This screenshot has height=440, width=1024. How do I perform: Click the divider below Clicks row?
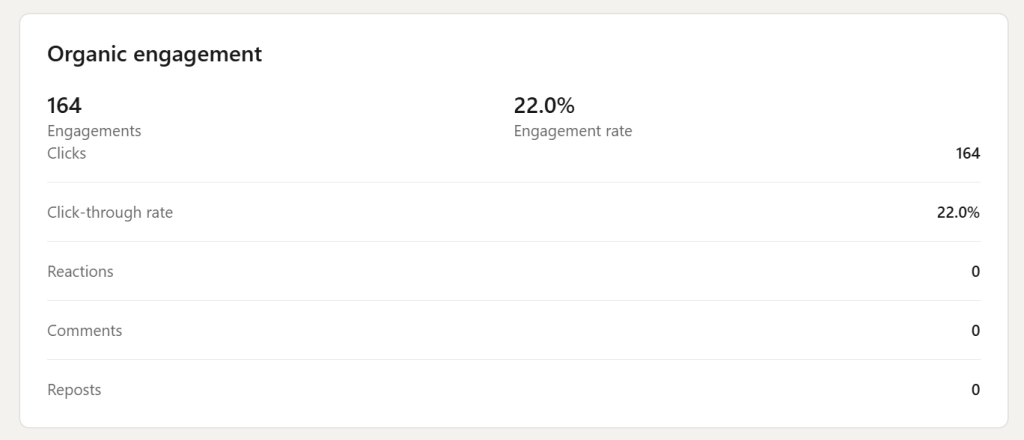coord(513,182)
